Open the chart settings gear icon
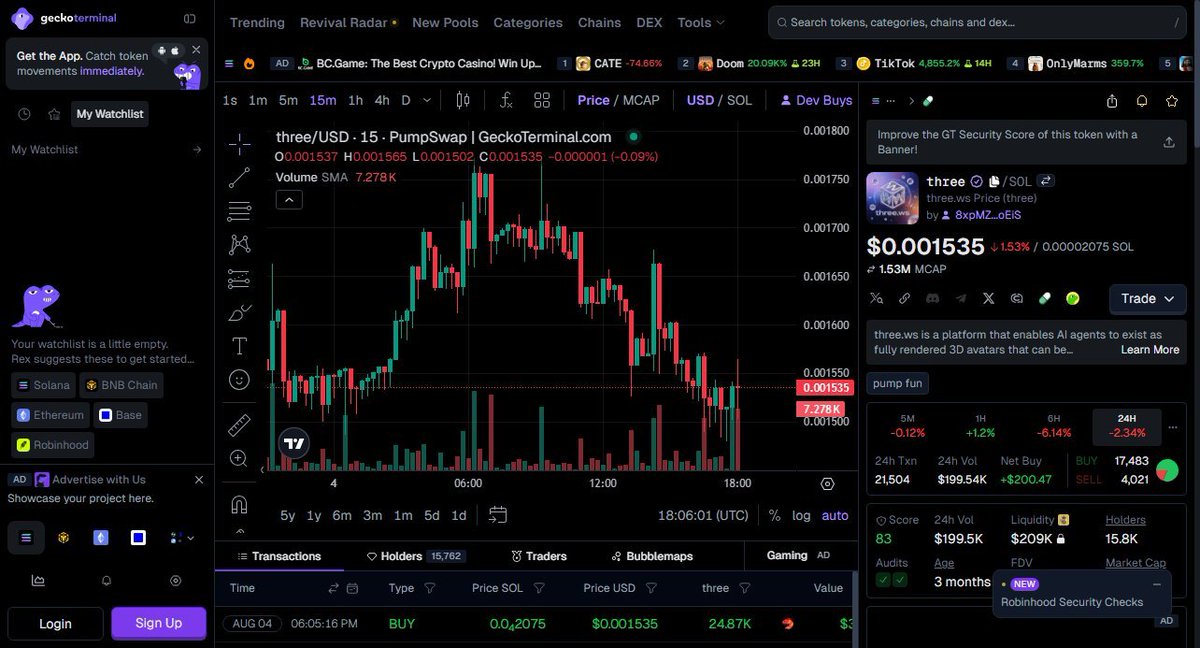1200x648 pixels. [x=827, y=484]
